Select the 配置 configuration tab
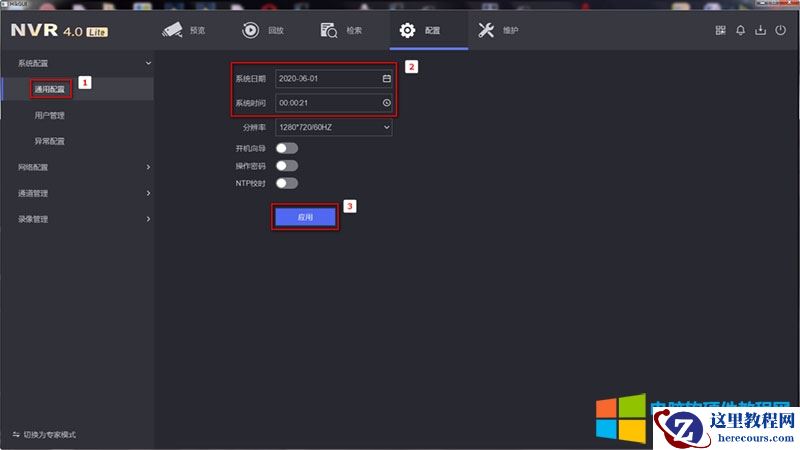 tap(429, 31)
